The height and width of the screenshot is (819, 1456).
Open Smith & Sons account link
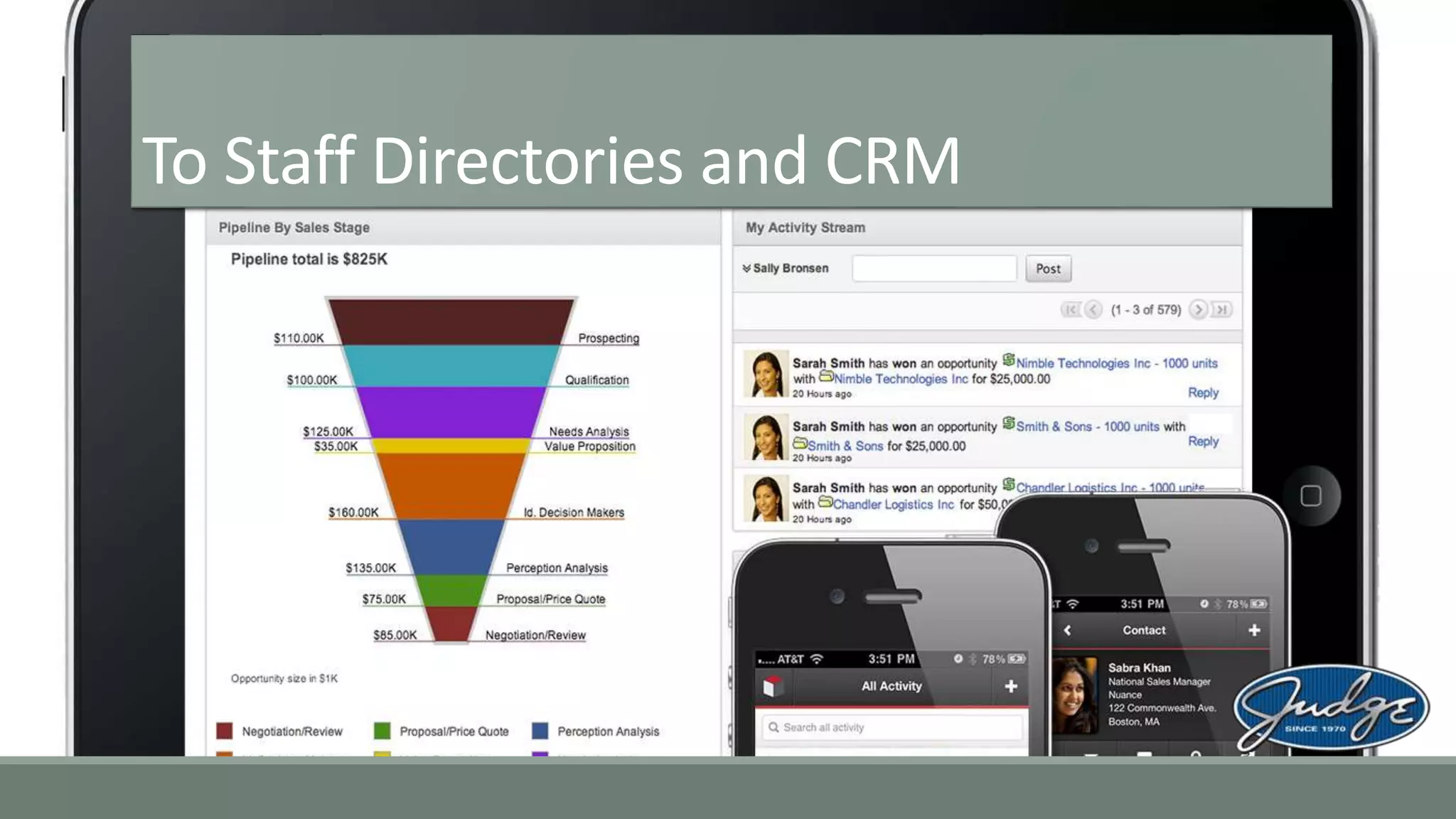pos(845,446)
